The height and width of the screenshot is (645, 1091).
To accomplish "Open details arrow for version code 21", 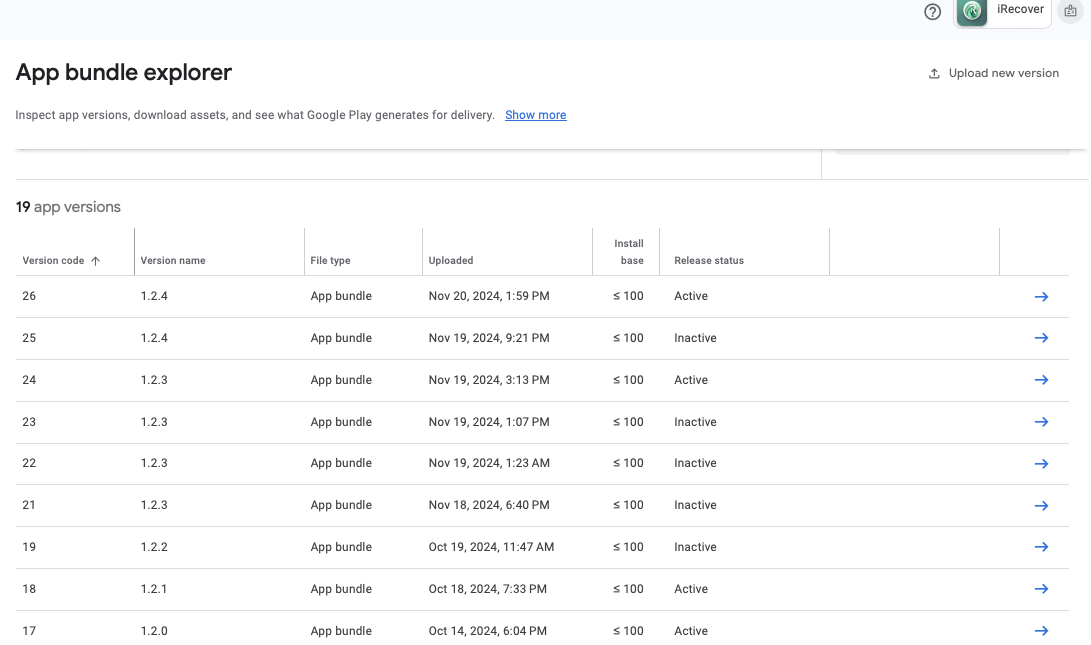I will tap(1041, 506).
